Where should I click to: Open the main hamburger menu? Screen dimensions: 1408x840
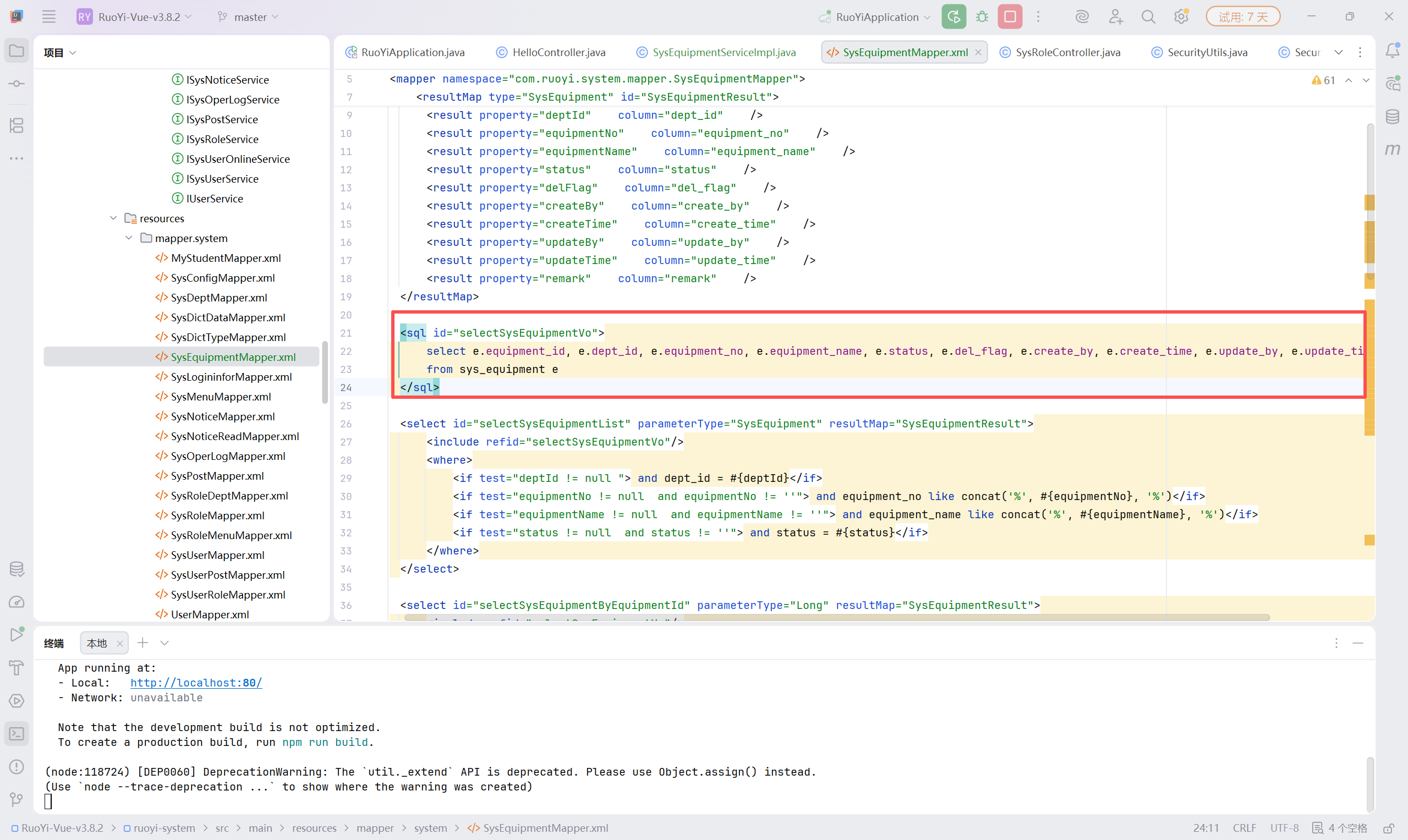coord(48,17)
